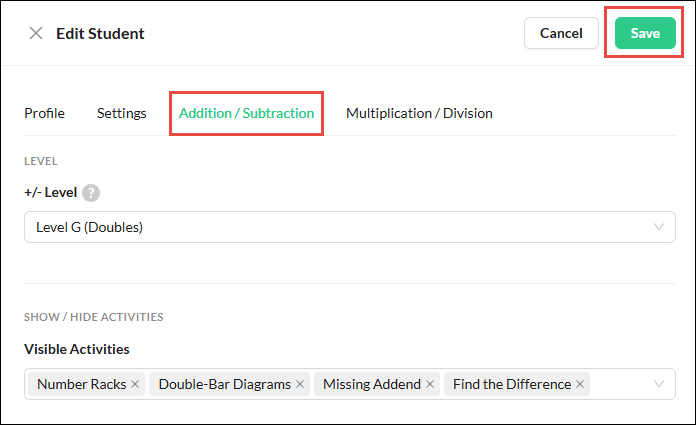Switch to the Profile tab
This screenshot has height=425, width=696.
click(x=44, y=113)
